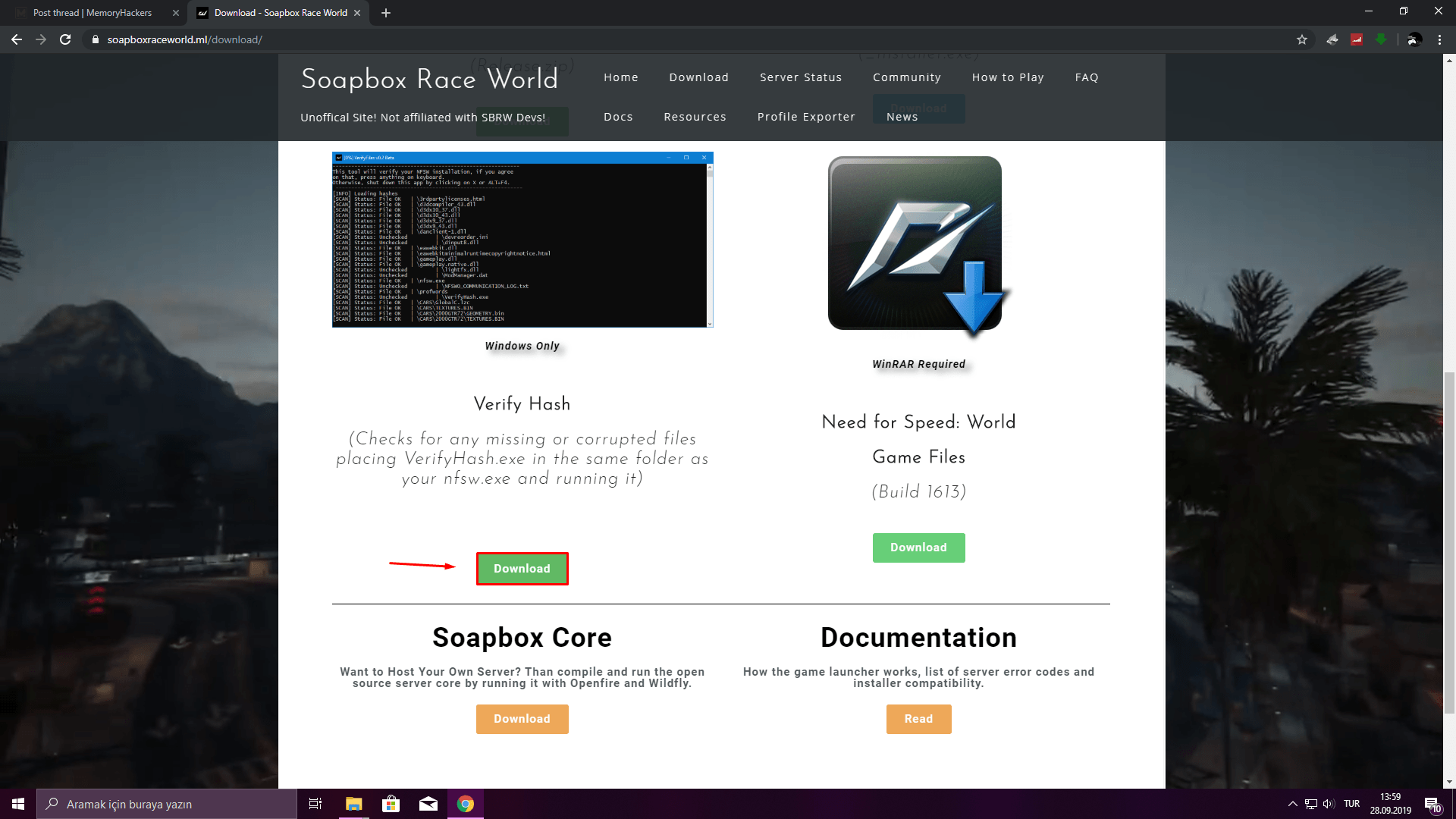
Task: Close the Post thread MemoryHackers tab
Action: pyautogui.click(x=175, y=13)
